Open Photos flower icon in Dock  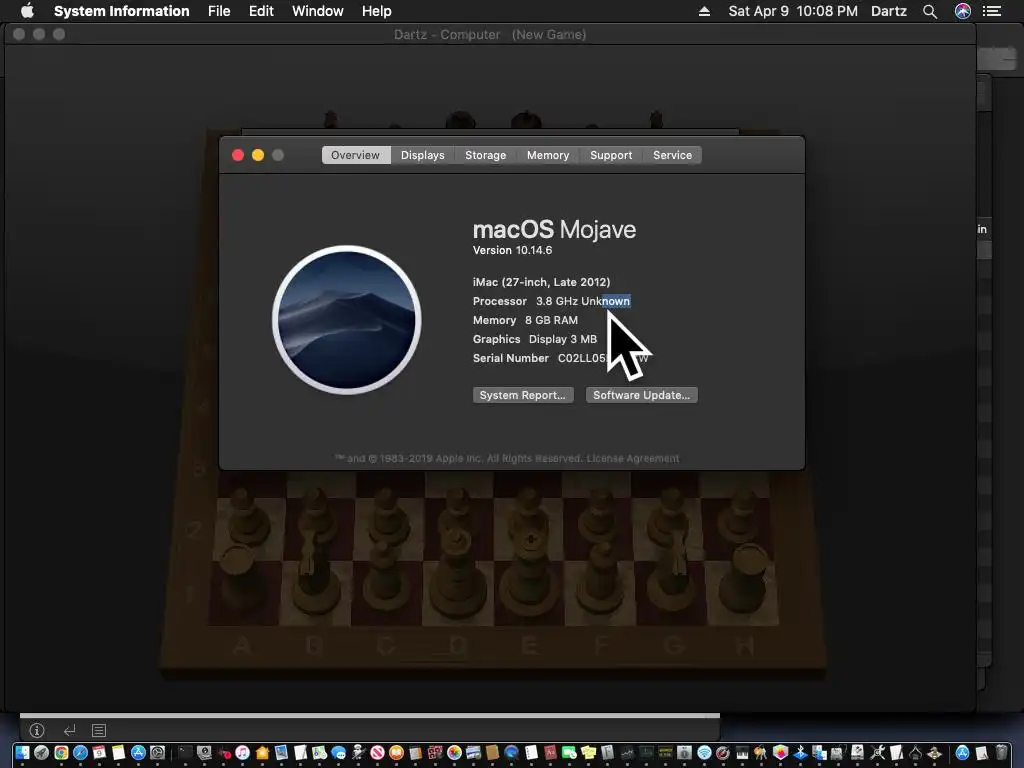coord(454,752)
